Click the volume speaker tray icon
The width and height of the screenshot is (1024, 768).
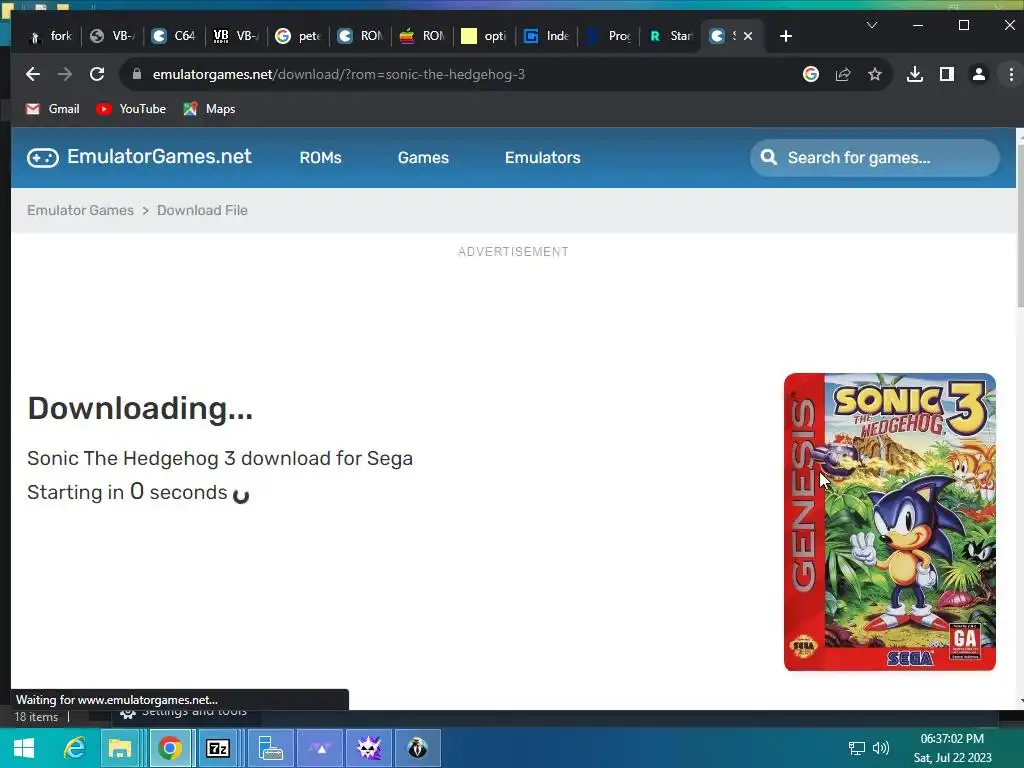coord(881,748)
